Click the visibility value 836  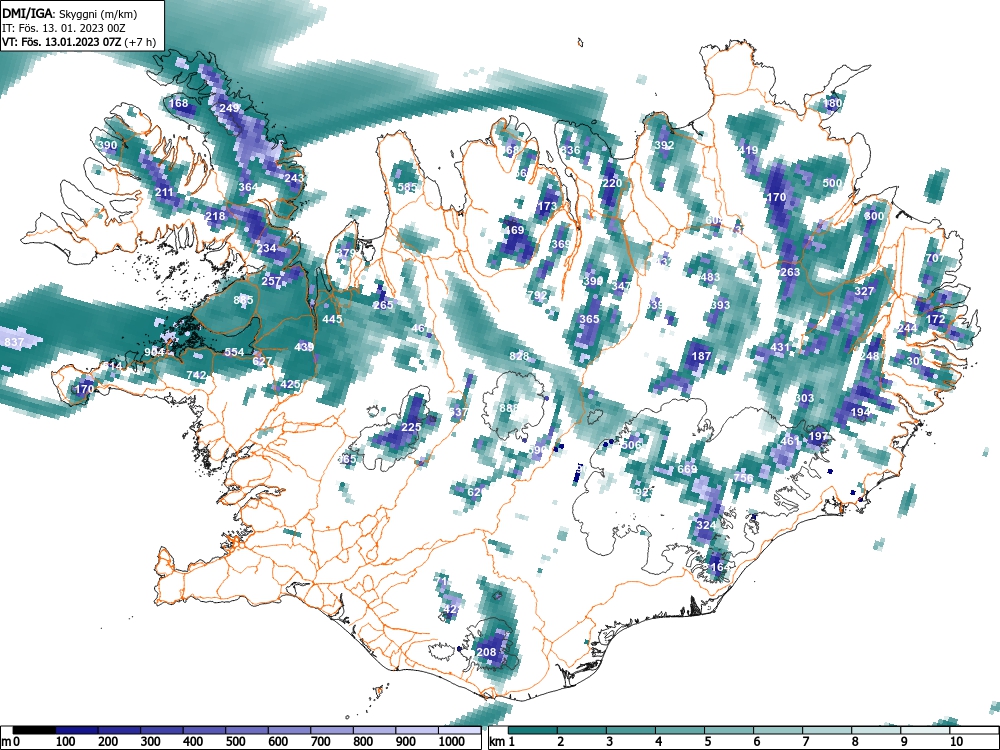tap(570, 151)
